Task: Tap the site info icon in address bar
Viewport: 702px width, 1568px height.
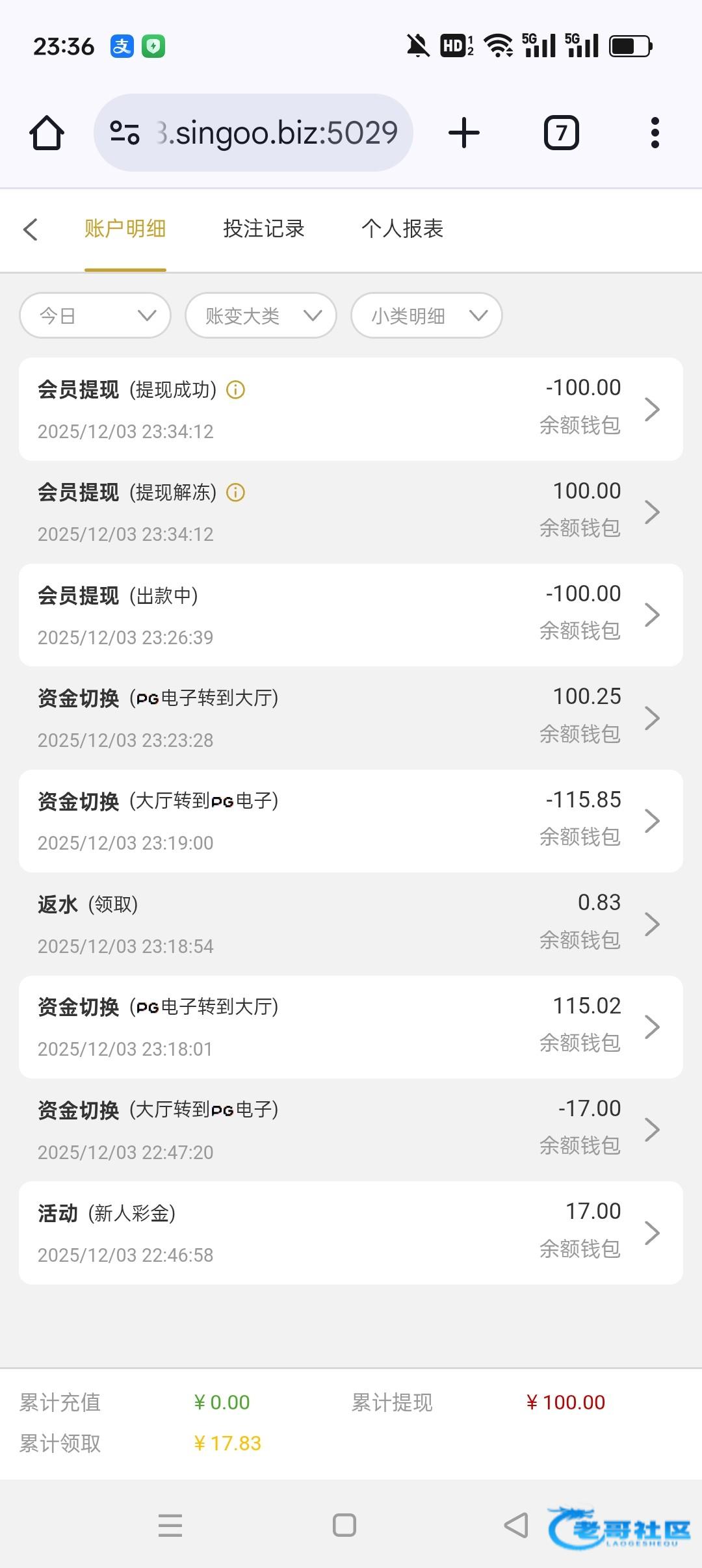Action: [124, 133]
